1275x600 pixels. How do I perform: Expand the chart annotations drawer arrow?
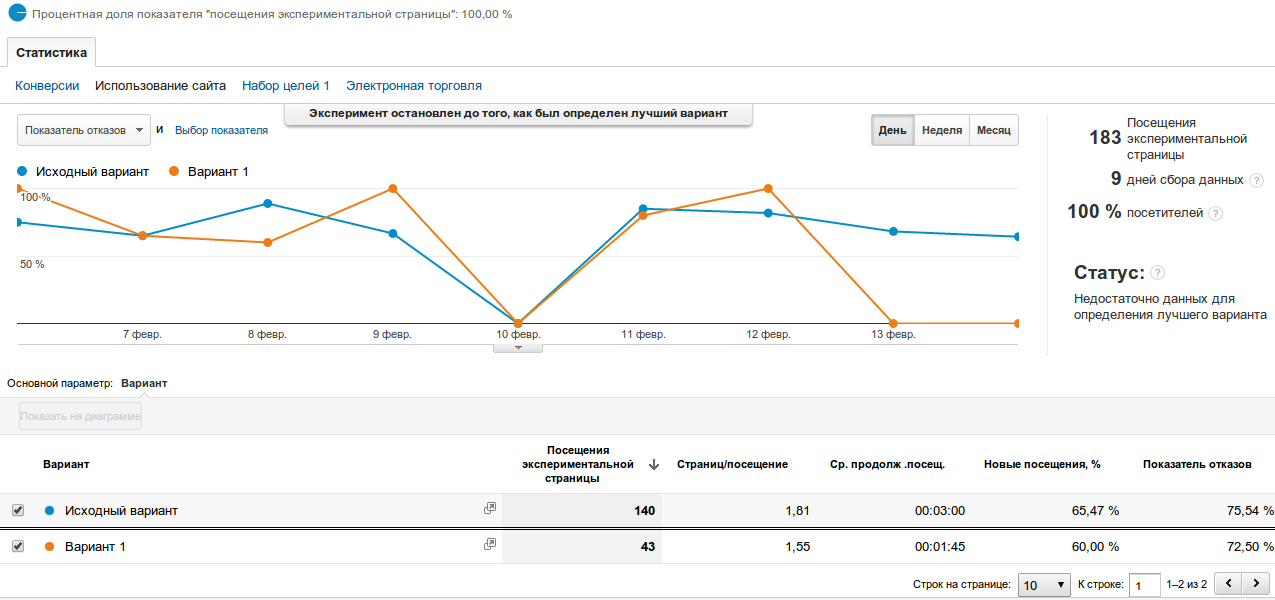(x=518, y=348)
